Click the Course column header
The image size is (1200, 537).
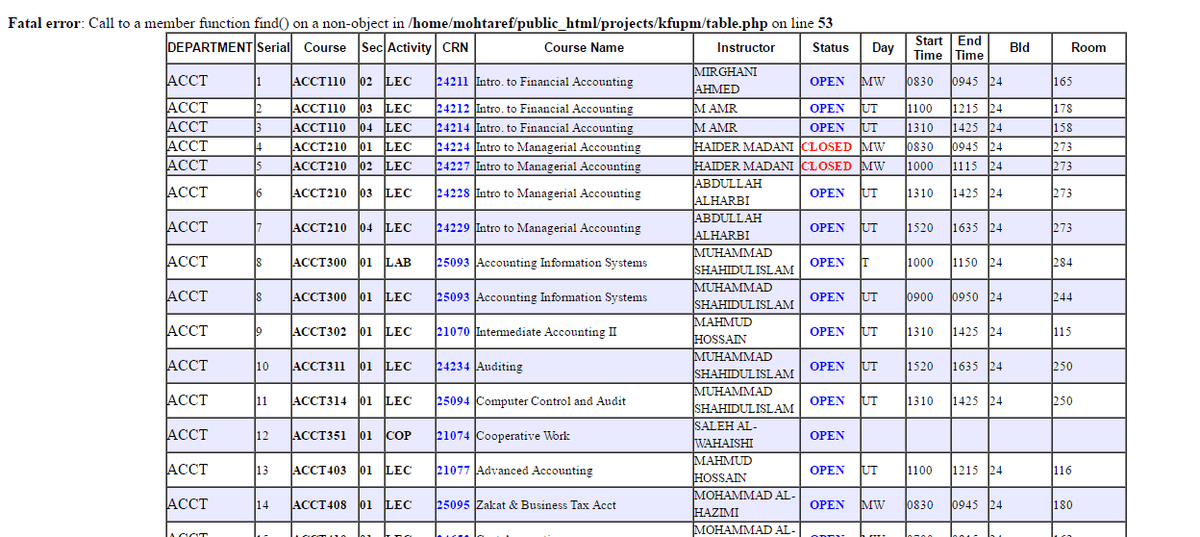(325, 48)
